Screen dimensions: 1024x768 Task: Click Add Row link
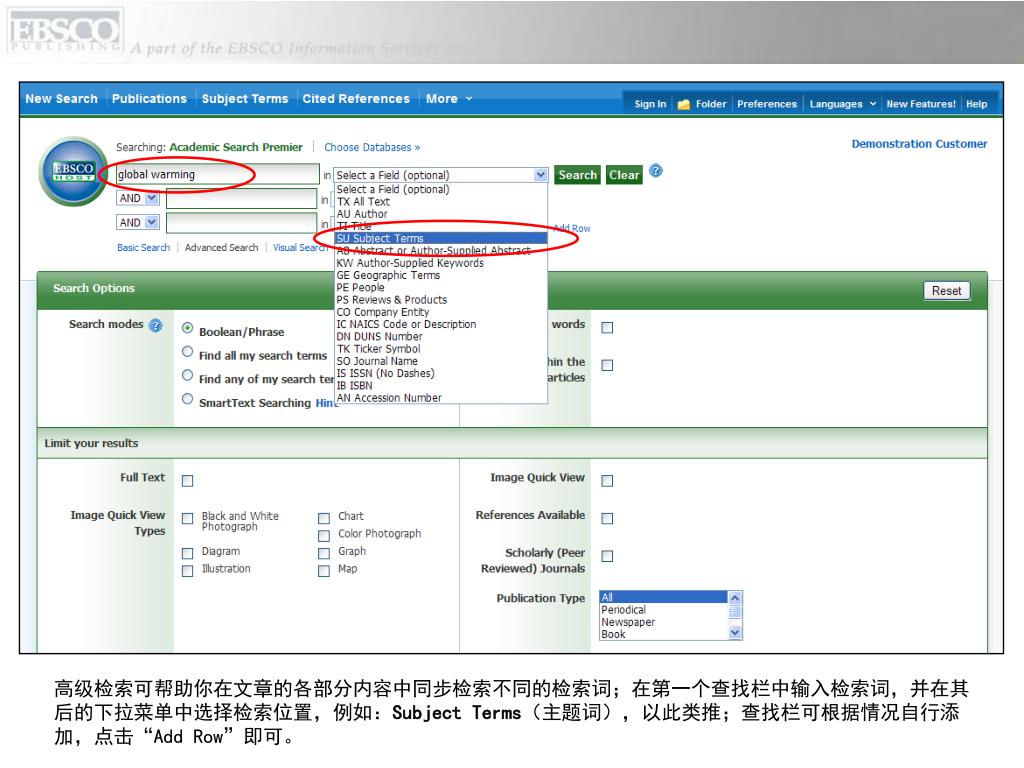(572, 228)
